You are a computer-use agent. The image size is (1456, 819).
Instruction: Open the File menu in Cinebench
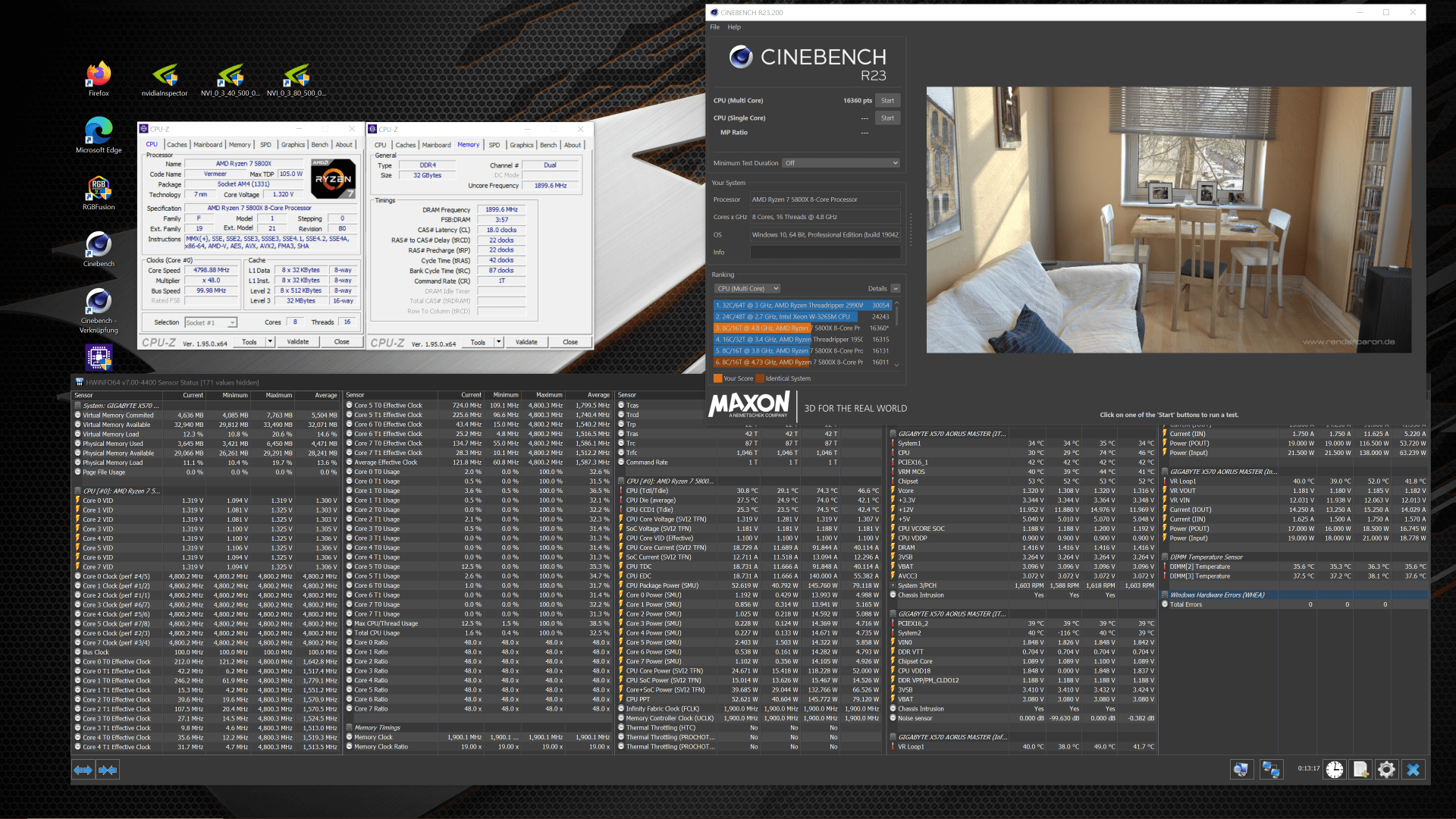click(x=714, y=27)
